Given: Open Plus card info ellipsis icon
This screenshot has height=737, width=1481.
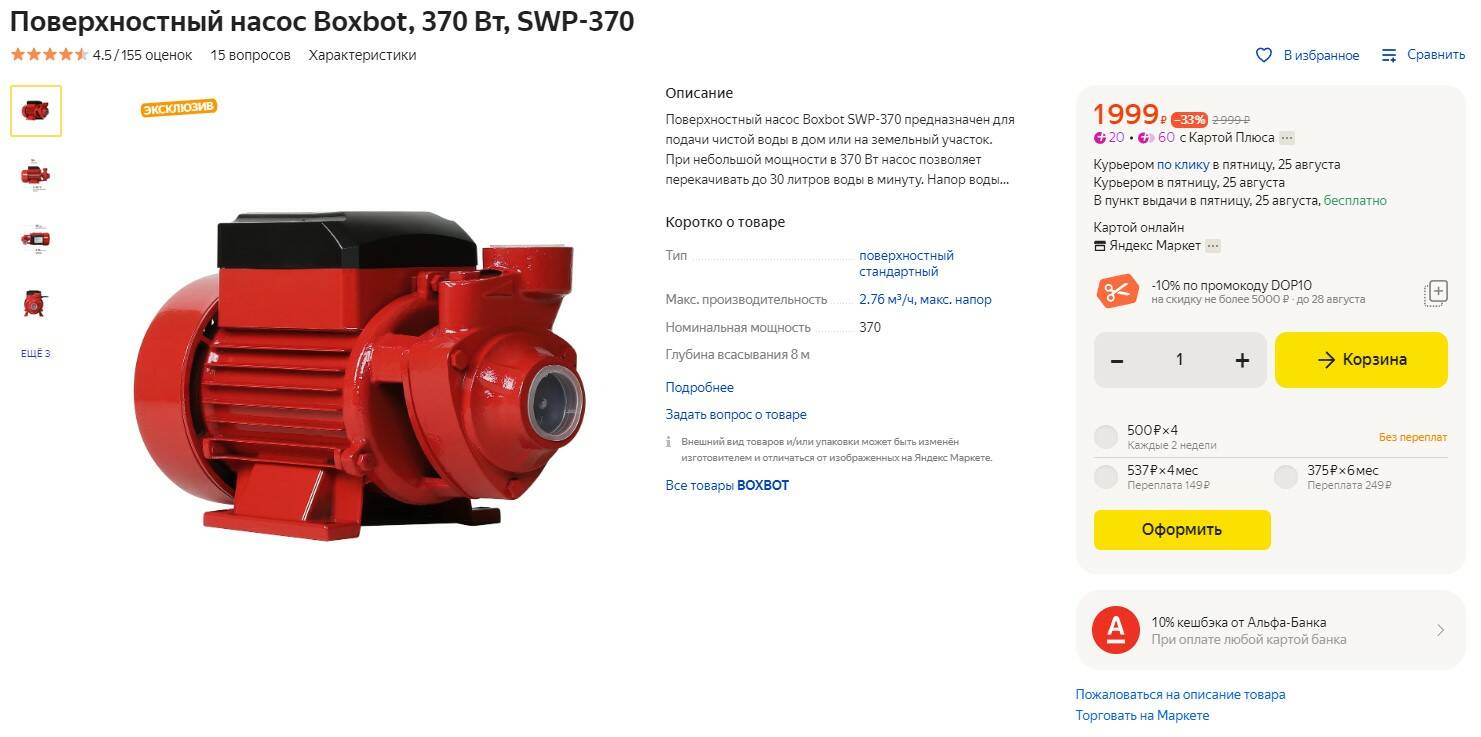Looking at the screenshot, I should click(1287, 138).
